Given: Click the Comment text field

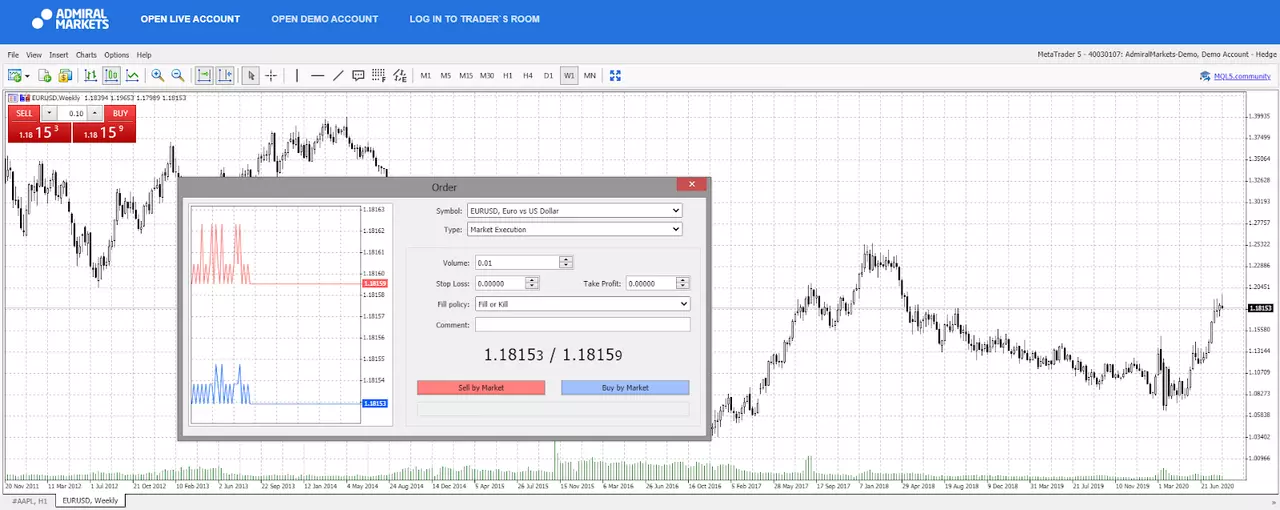Looking at the screenshot, I should coord(582,325).
